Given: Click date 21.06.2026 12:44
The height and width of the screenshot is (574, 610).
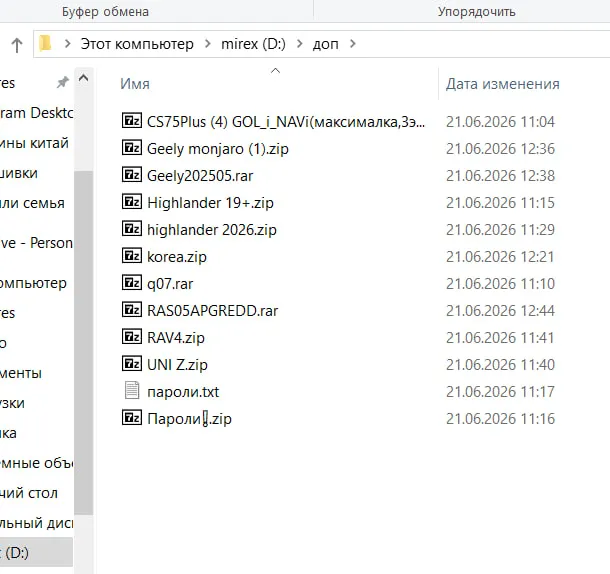Looking at the screenshot, I should pyautogui.click(x=500, y=311).
